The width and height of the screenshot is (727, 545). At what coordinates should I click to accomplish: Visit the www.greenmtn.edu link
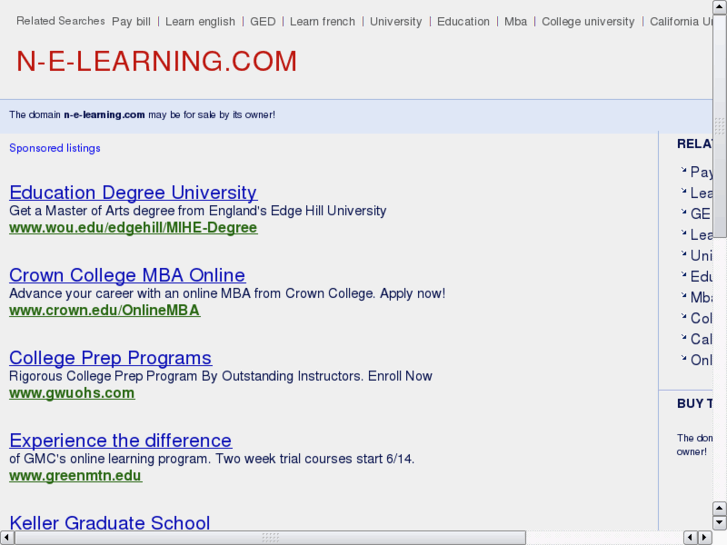[x=76, y=475]
